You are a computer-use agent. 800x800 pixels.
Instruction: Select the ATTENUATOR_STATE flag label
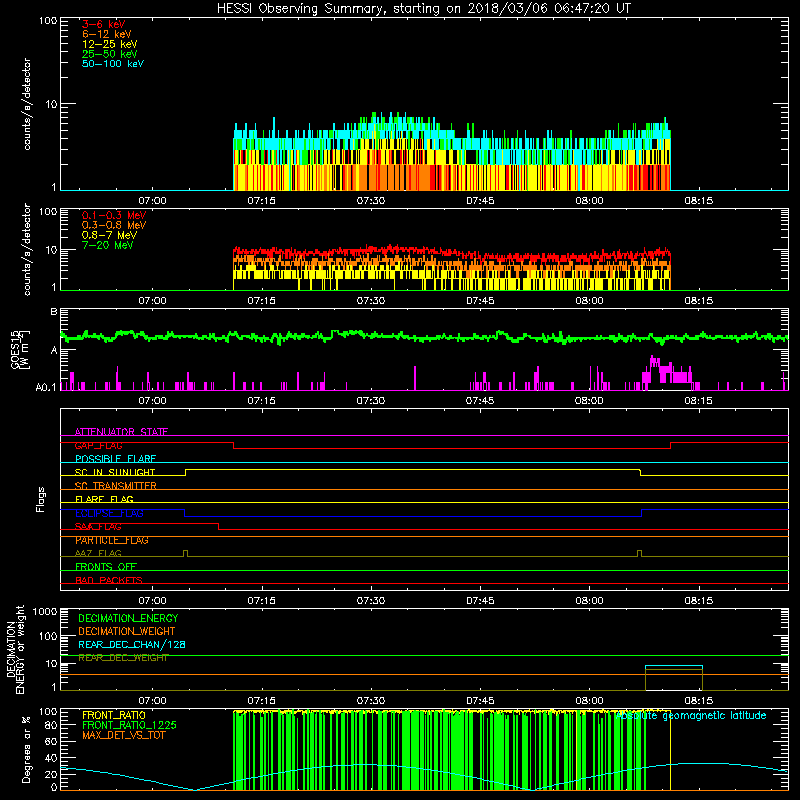pos(121,432)
